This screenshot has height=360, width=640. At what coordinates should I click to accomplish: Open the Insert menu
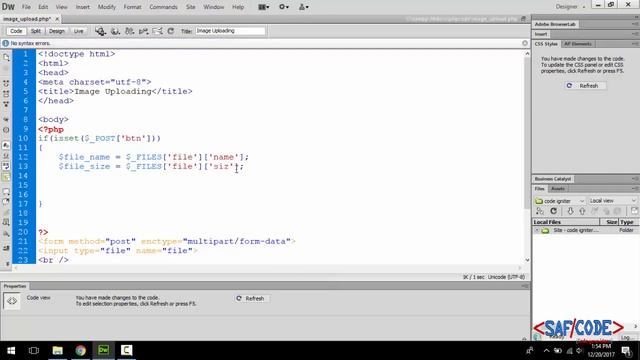[x=82, y=7]
